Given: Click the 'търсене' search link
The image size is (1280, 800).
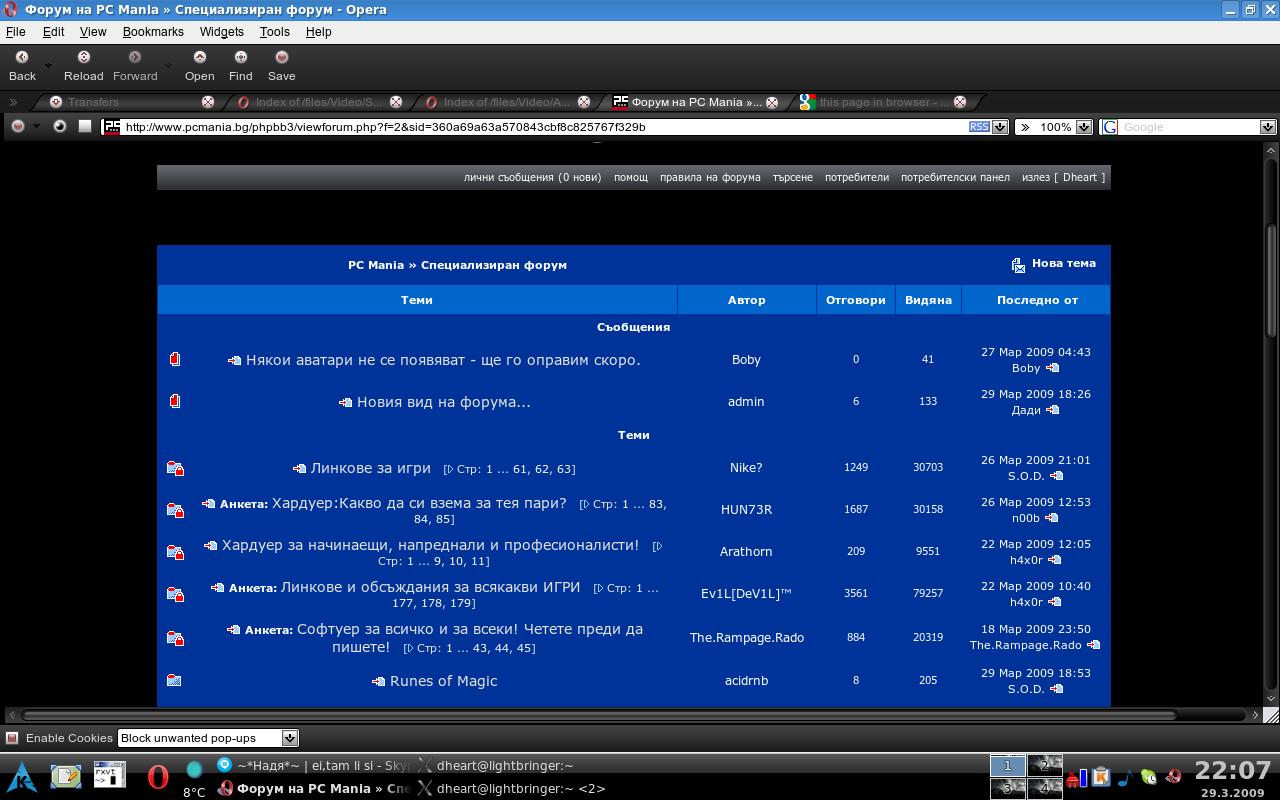Looking at the screenshot, I should pyautogui.click(x=792, y=177).
